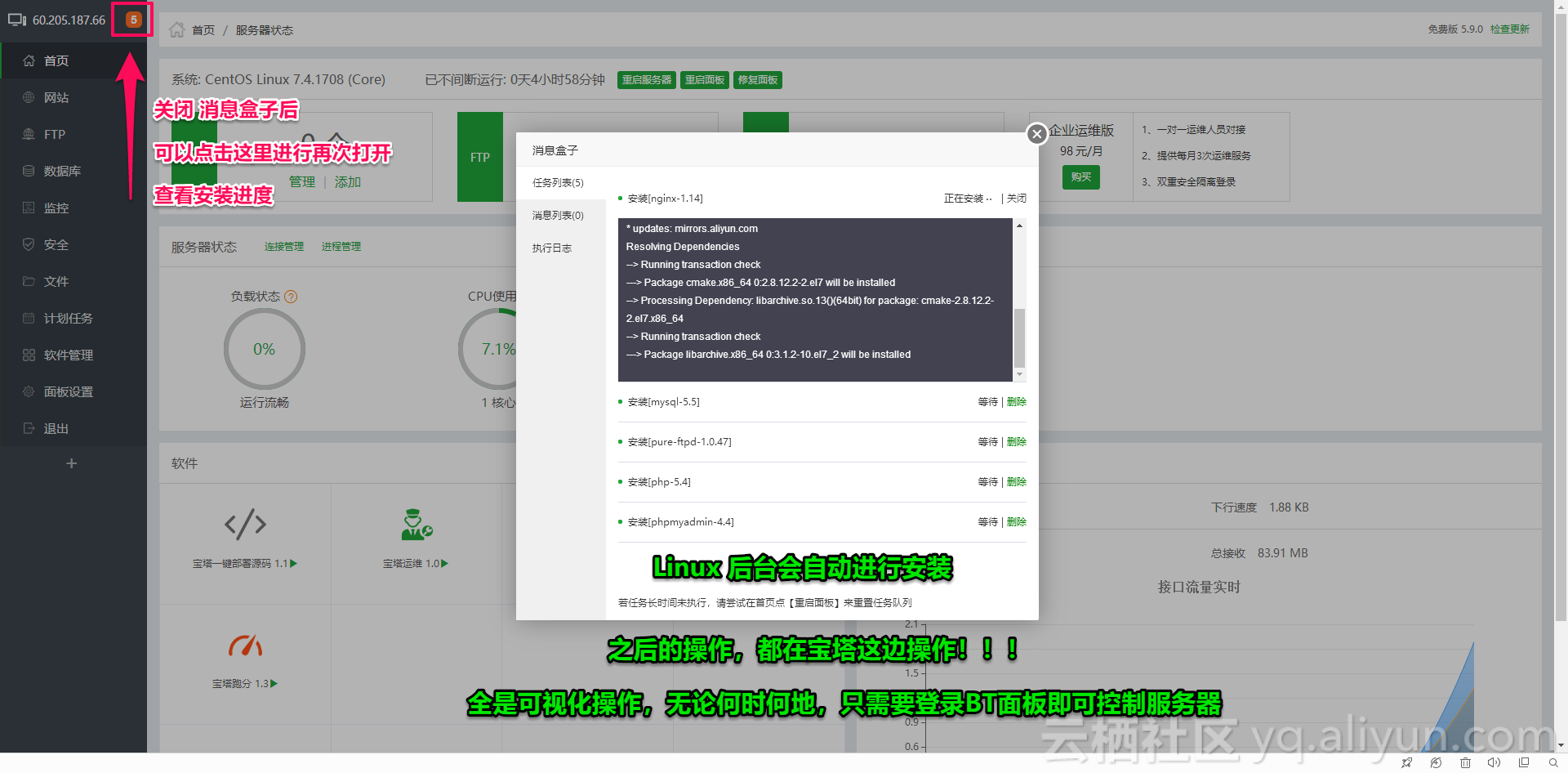Viewport: 1568px width, 773px height.
Task: Click the 服务器状态 breadcrumb text
Action: (x=265, y=30)
